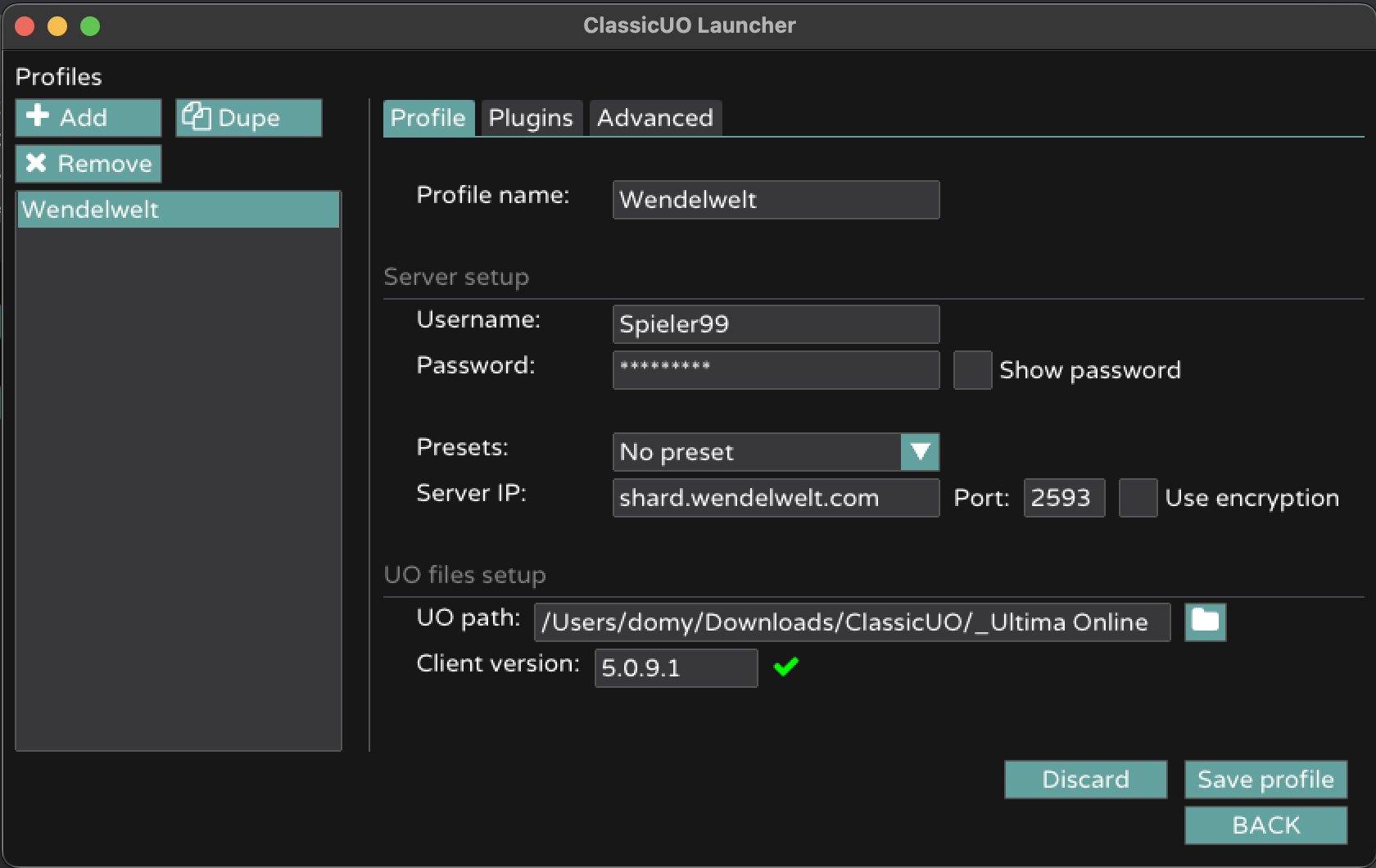Select the Wendelwelt profile in the list
The height and width of the screenshot is (868, 1376).
178,210
